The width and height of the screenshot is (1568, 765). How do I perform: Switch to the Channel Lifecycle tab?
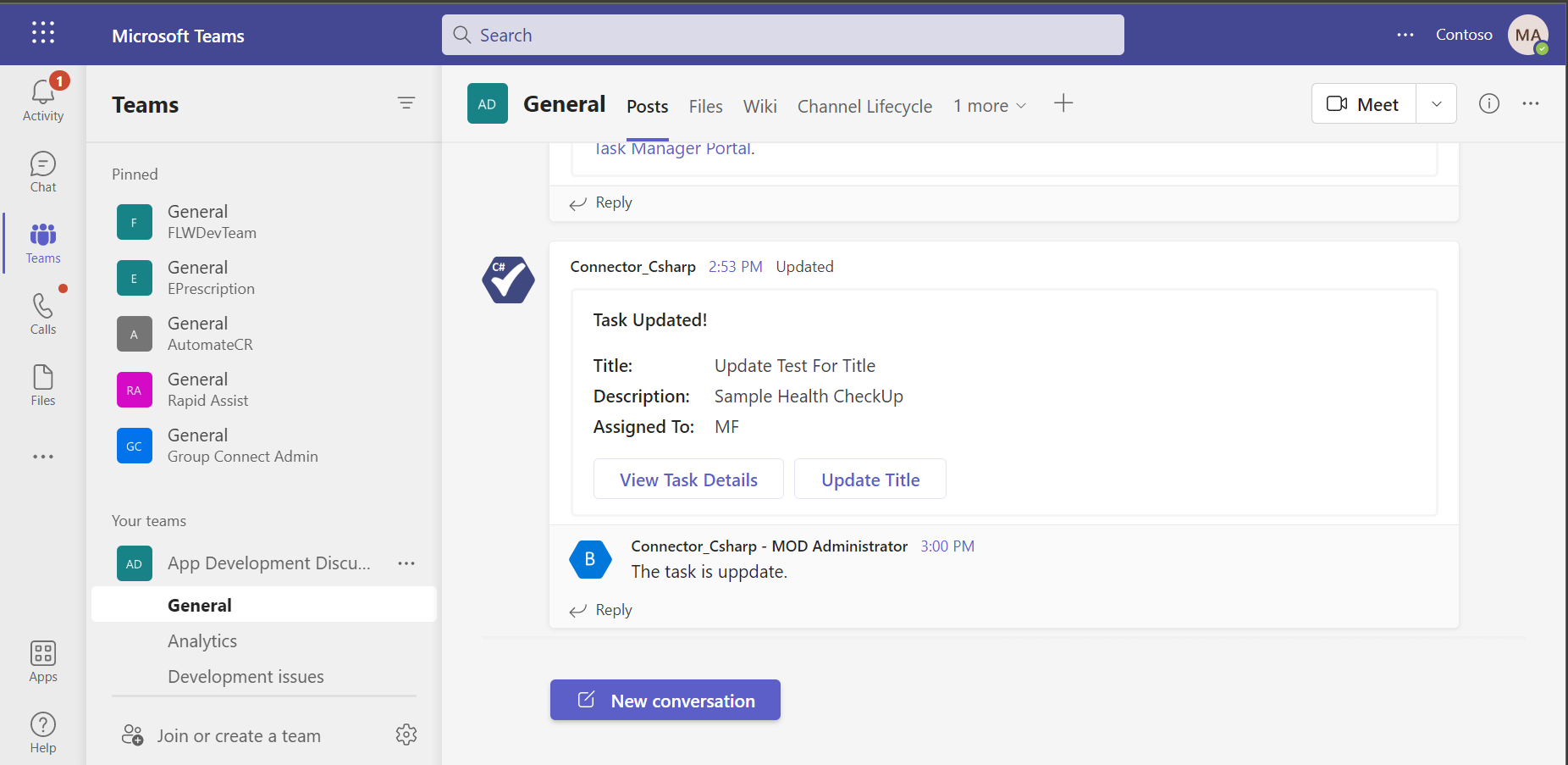864,107
